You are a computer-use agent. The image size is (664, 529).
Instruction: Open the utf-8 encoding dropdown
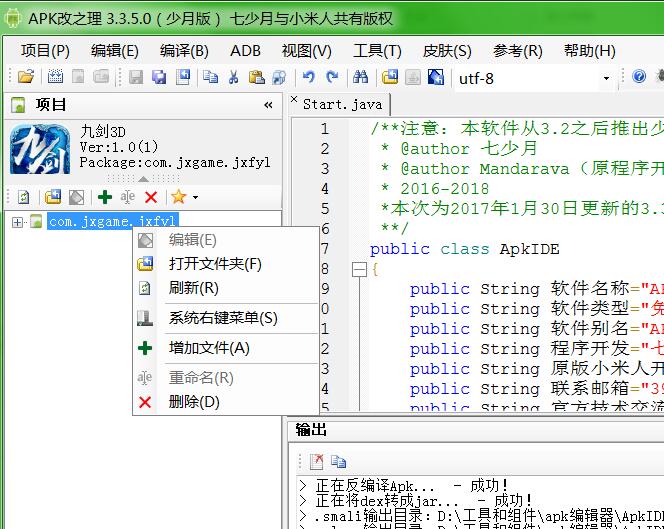(x=606, y=78)
